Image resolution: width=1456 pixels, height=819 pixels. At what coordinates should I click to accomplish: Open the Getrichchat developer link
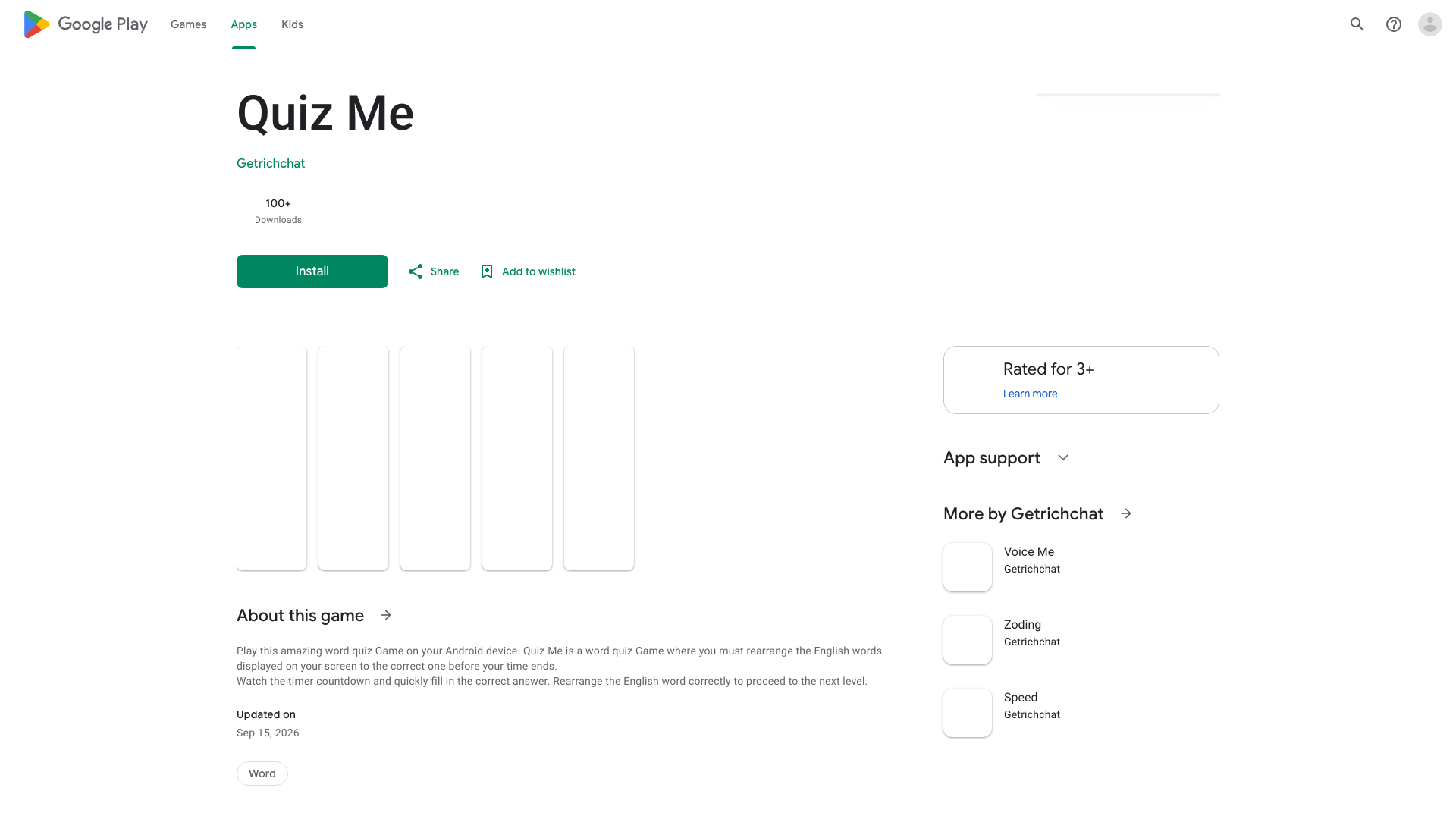coord(271,163)
